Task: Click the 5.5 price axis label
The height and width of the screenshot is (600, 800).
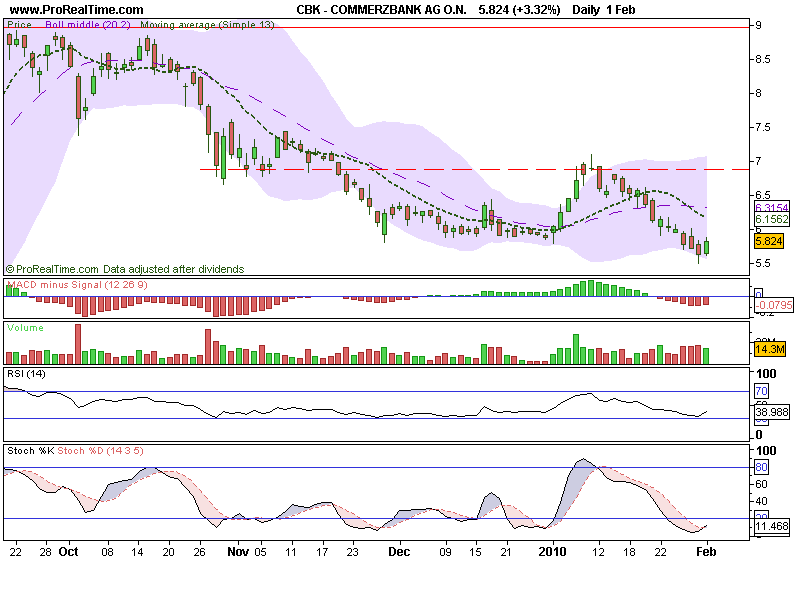Action: 763,263
